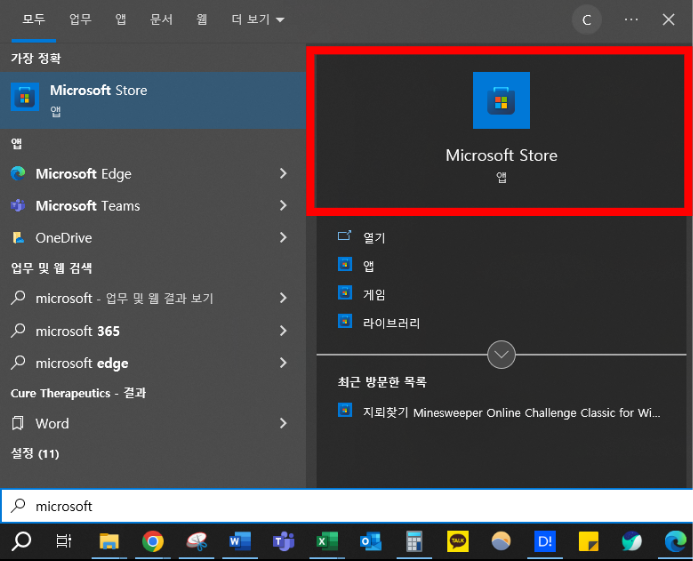This screenshot has height=561, width=693.
Task: Switch to the 문서 tab
Action: pyautogui.click(x=161, y=19)
